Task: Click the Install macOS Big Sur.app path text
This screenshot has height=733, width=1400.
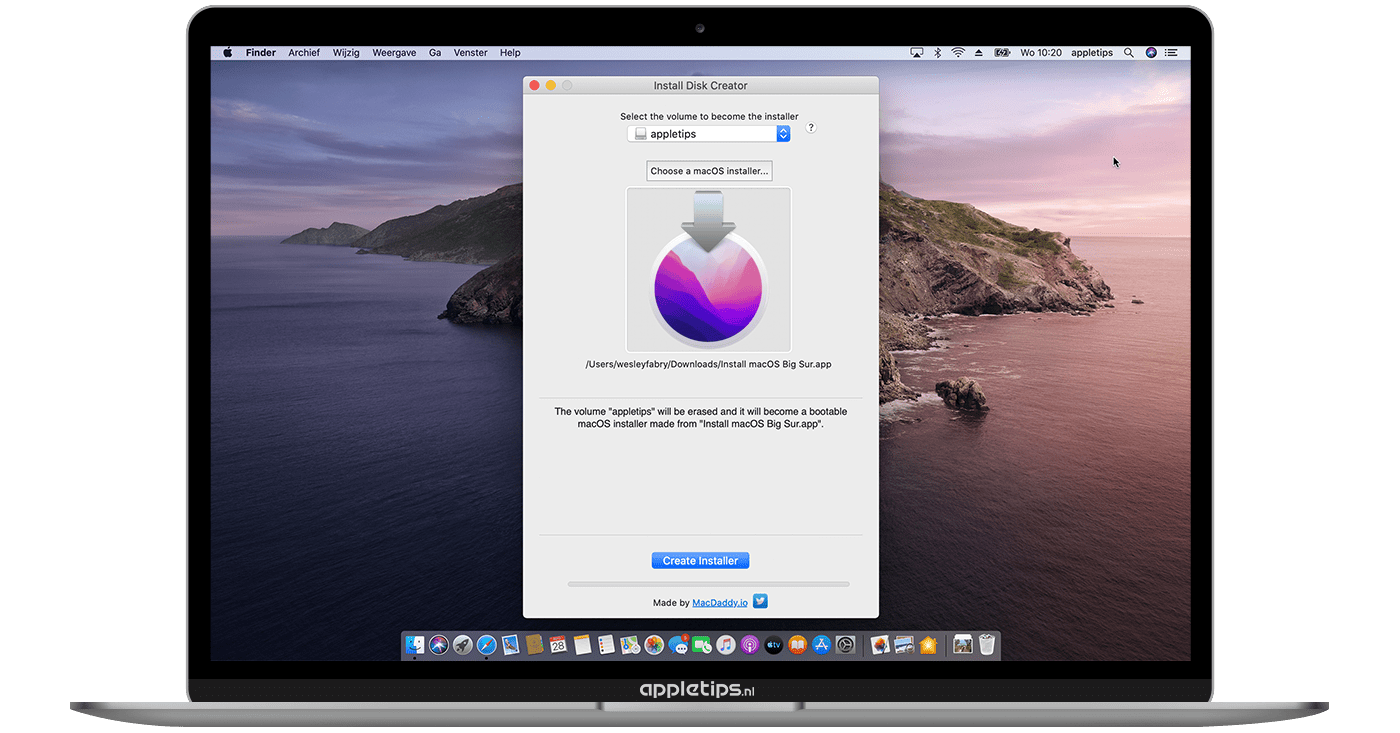Action: click(x=708, y=364)
